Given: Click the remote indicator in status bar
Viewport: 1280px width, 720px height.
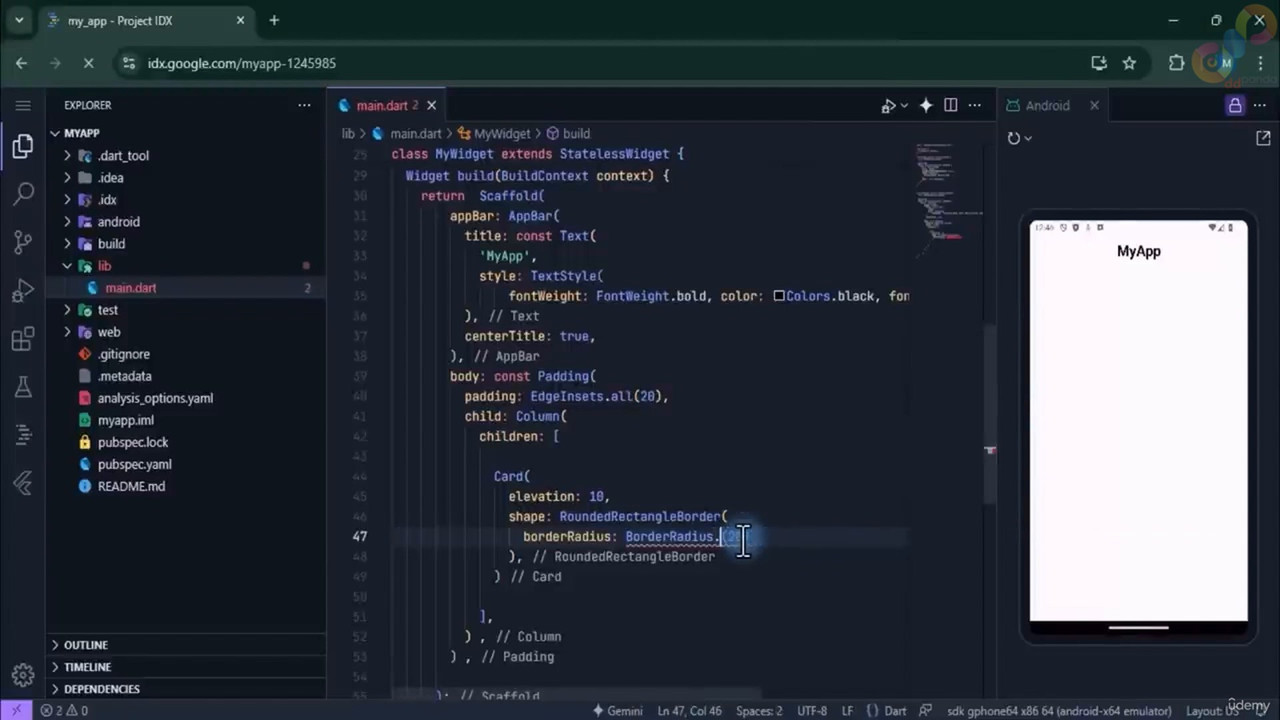Looking at the screenshot, I should coord(16,711).
